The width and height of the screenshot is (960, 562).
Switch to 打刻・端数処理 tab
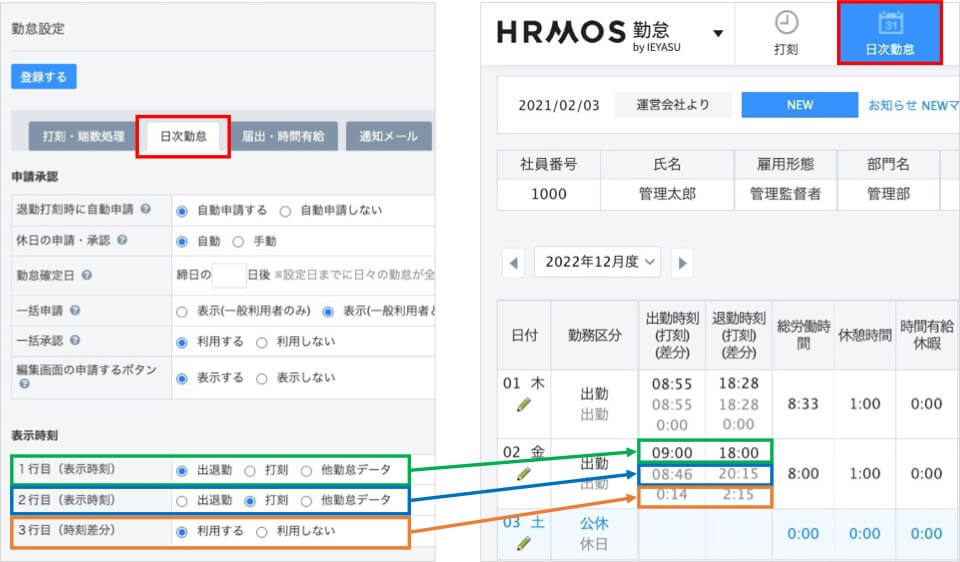[83, 136]
